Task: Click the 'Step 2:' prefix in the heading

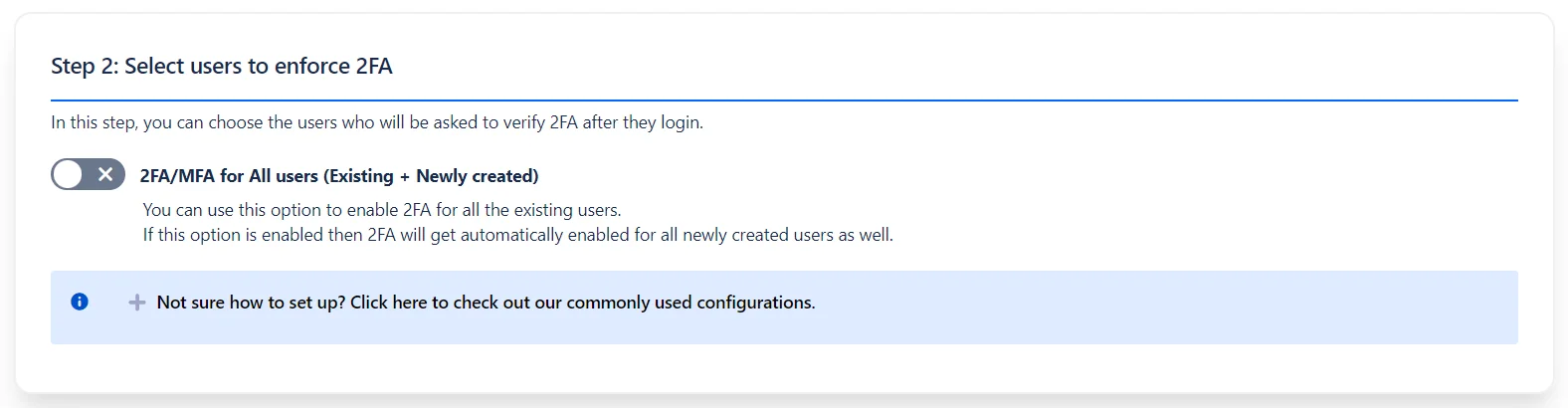Action: coord(85,67)
